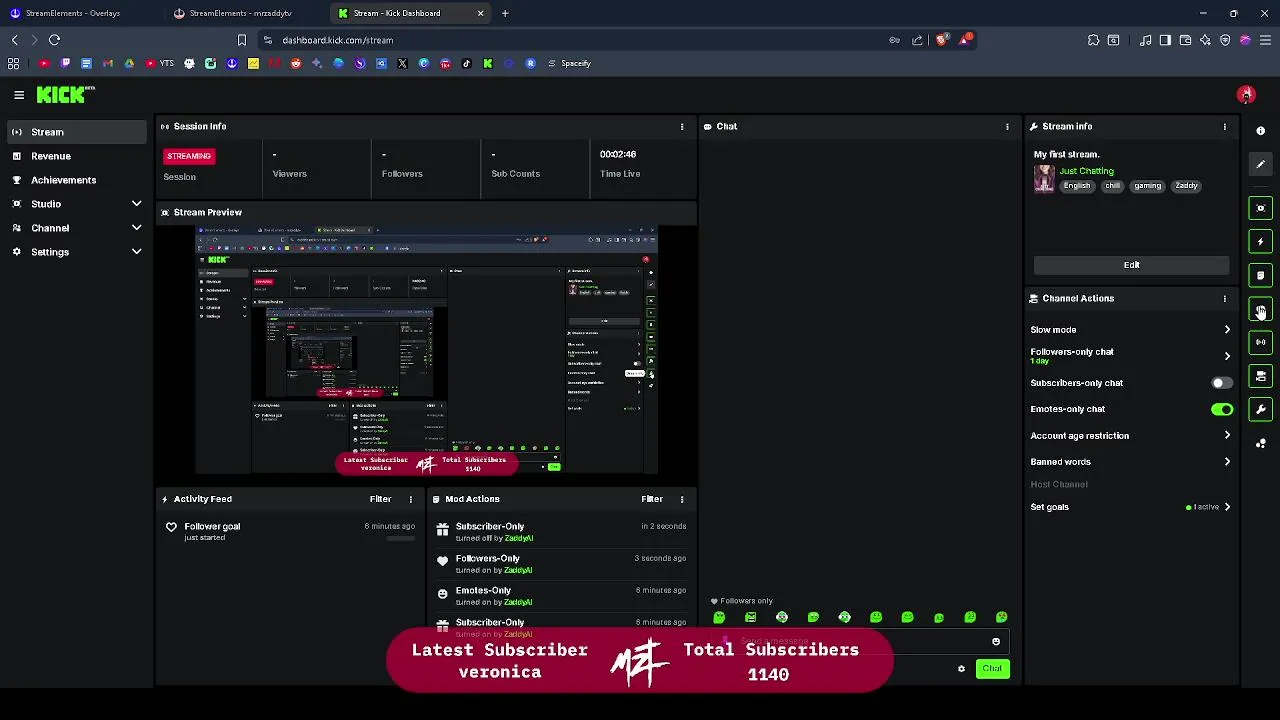Open Mod Actions panel options menu
Screen dimensions: 1280x720
pyautogui.click(x=682, y=499)
